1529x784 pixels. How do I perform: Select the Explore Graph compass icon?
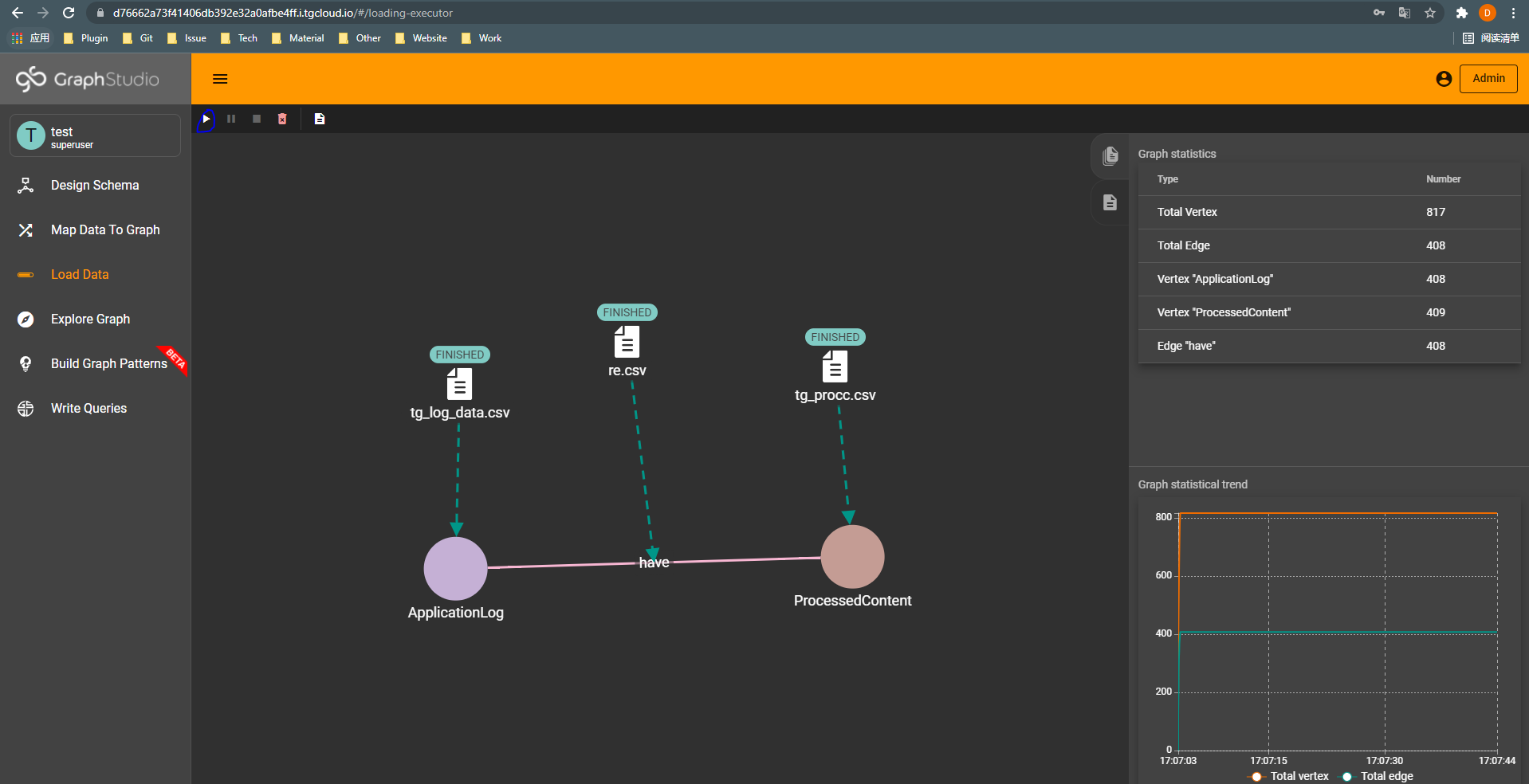coord(26,319)
